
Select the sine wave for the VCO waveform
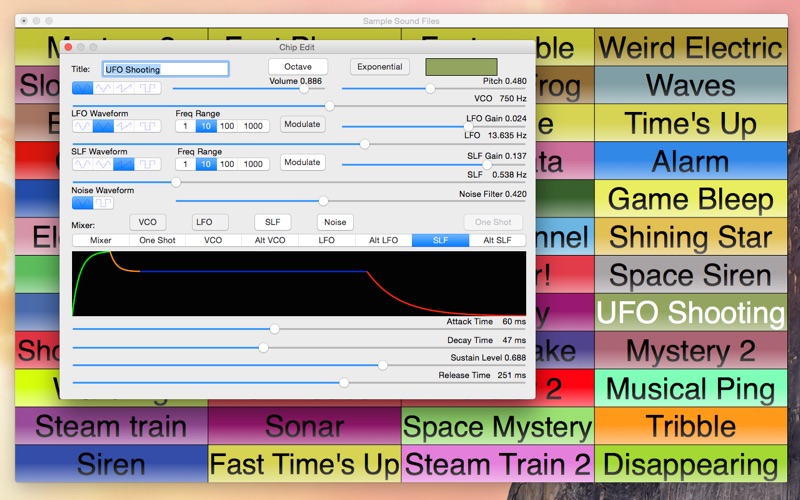click(82, 88)
